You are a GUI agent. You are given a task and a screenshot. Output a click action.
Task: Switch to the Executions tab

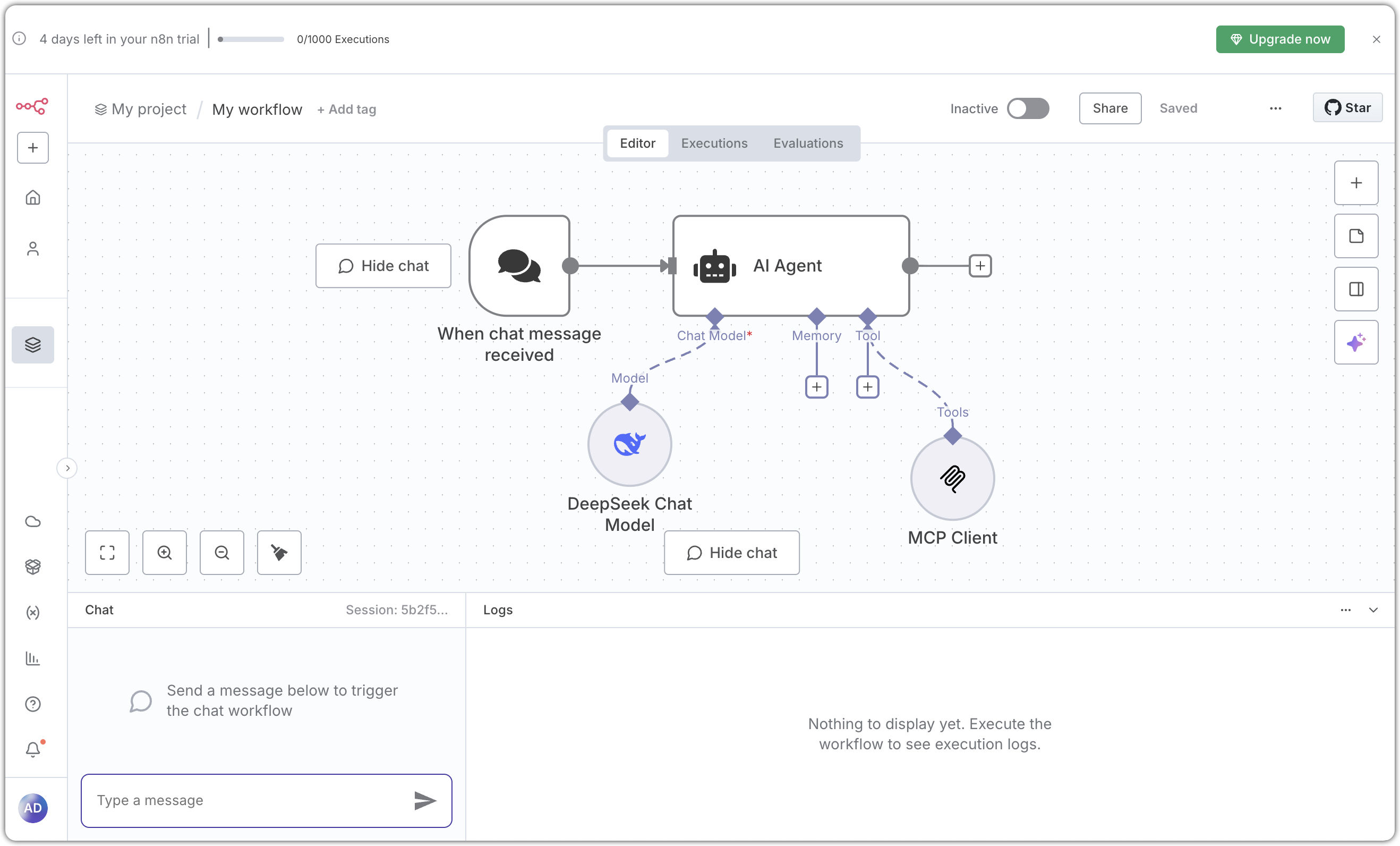coord(714,143)
